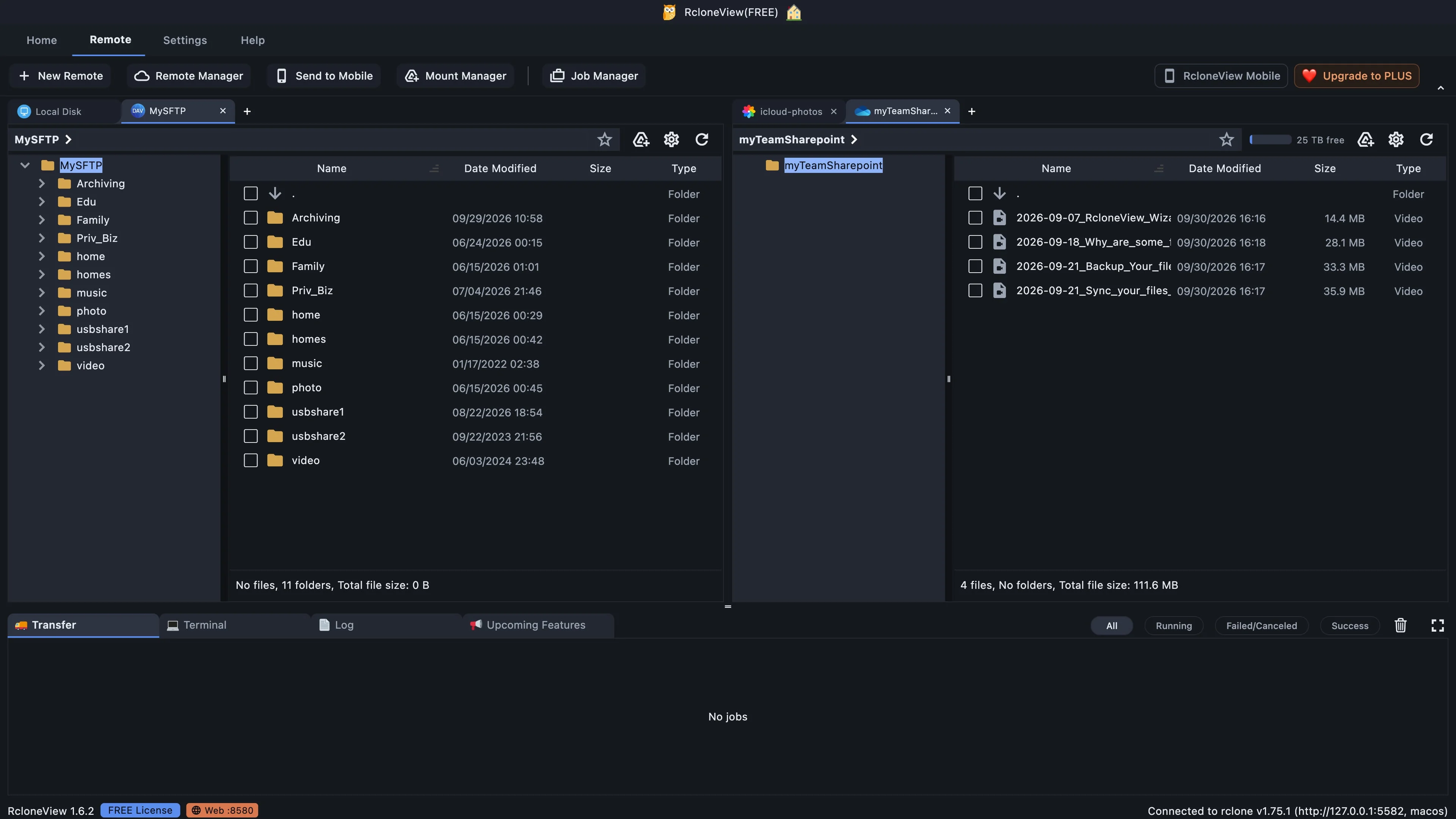Maximize the transfer panel with fullscreen icon
Screen dimensions: 1456x819
click(1437, 625)
